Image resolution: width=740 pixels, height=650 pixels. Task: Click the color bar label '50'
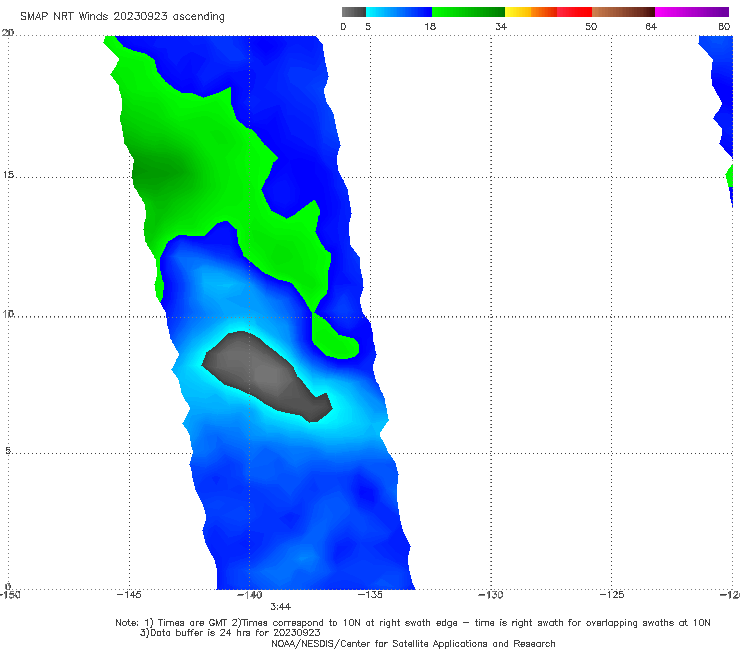pyautogui.click(x=591, y=26)
